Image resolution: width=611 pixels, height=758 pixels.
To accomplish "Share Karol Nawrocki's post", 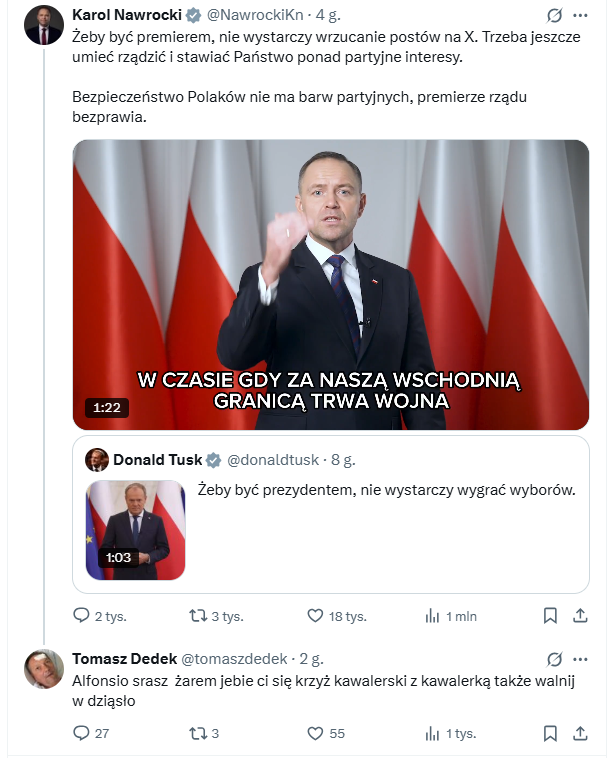I will click(x=579, y=616).
